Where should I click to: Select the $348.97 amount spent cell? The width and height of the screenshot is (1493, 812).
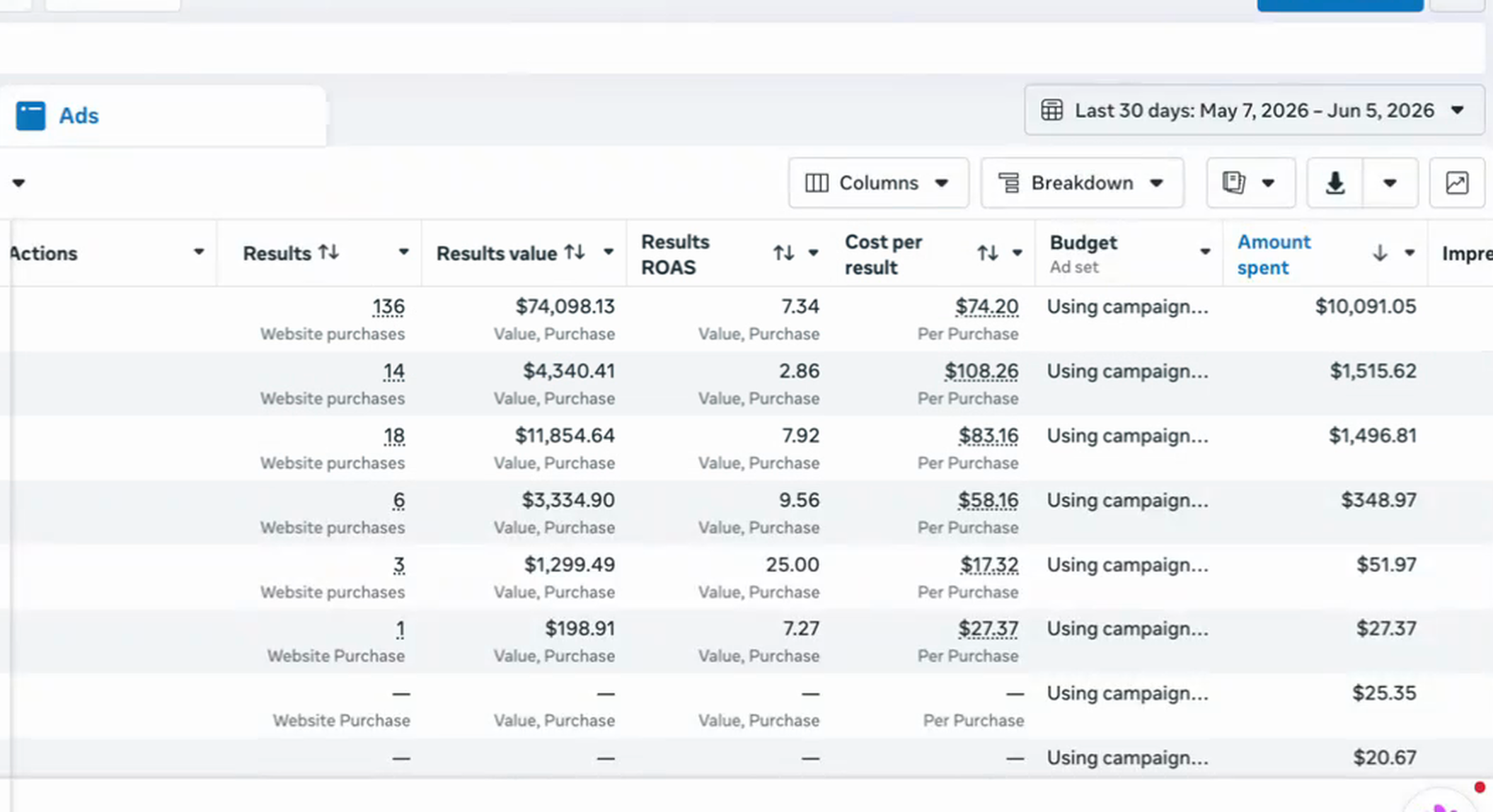(1379, 500)
